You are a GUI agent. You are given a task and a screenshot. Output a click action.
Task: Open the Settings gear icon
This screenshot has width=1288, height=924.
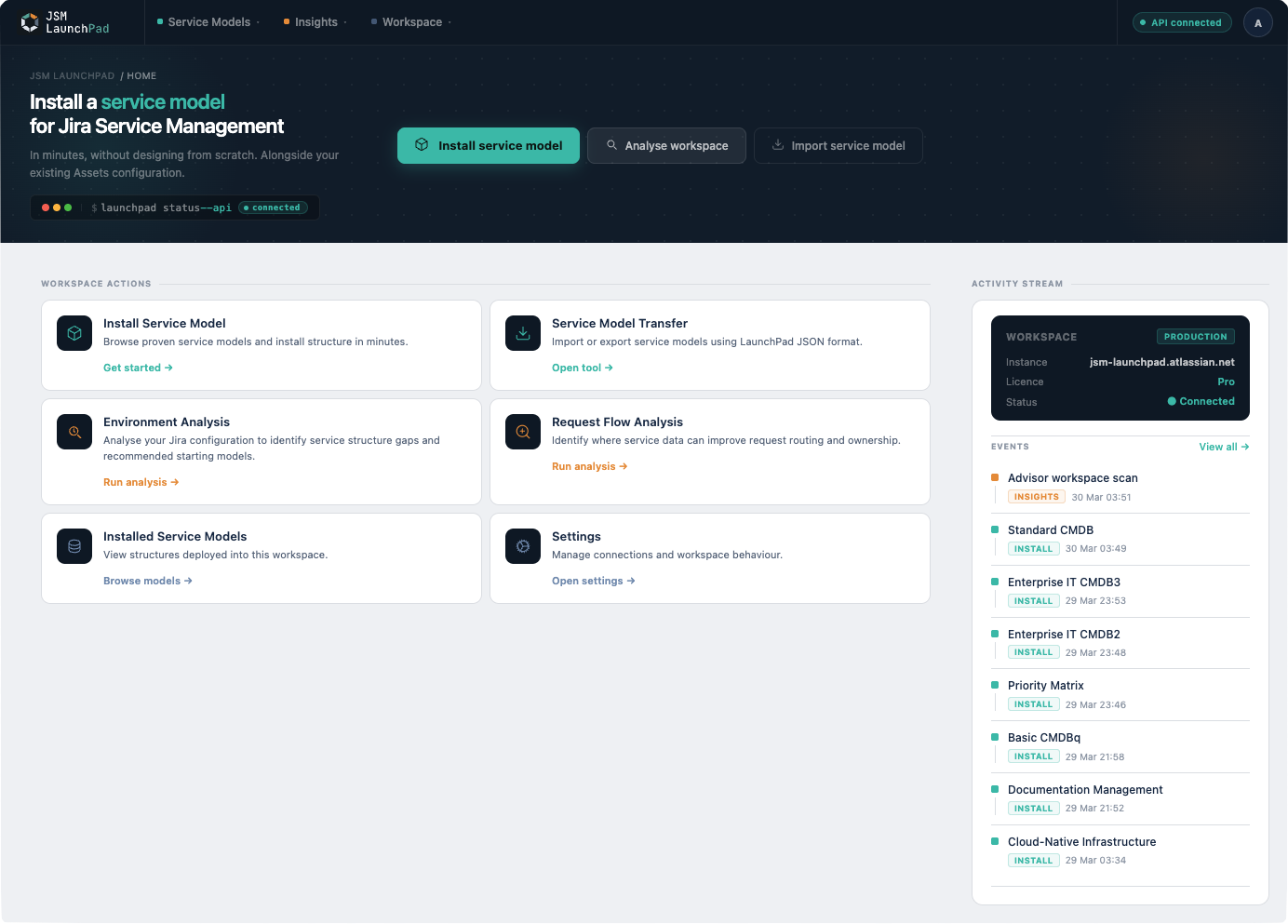(522, 545)
